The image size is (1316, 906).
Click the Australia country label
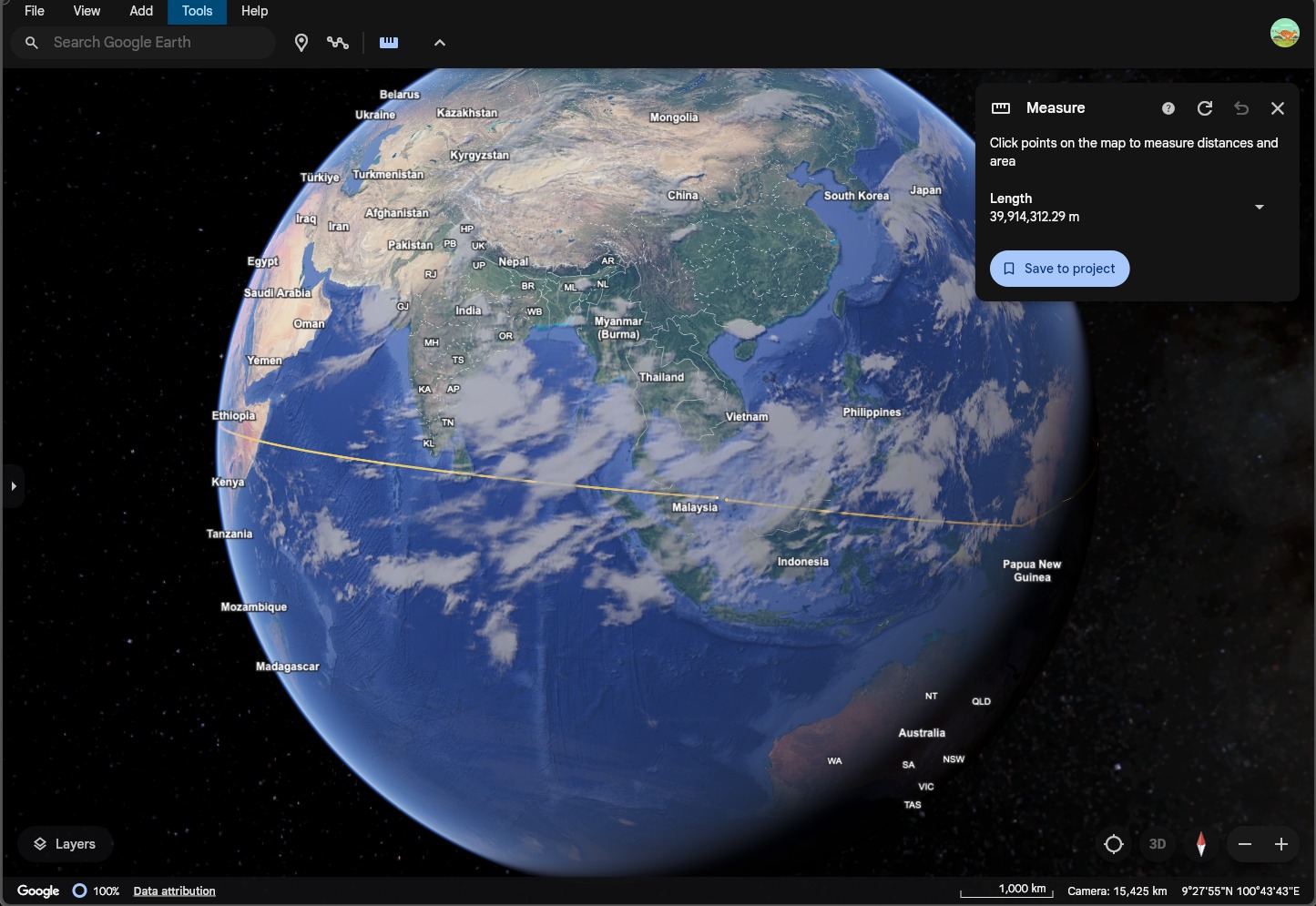[x=922, y=733]
